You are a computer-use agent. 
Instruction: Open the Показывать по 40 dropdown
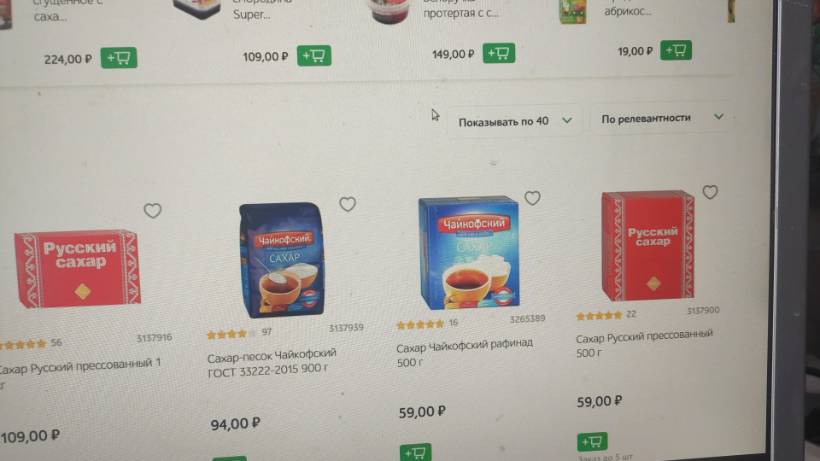pos(515,121)
